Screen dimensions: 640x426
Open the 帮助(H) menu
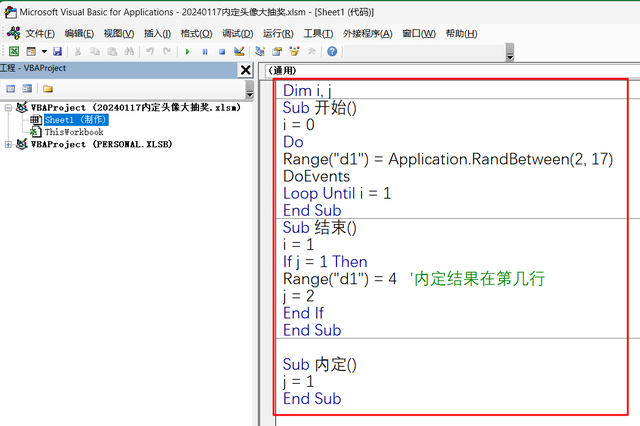[x=461, y=33]
